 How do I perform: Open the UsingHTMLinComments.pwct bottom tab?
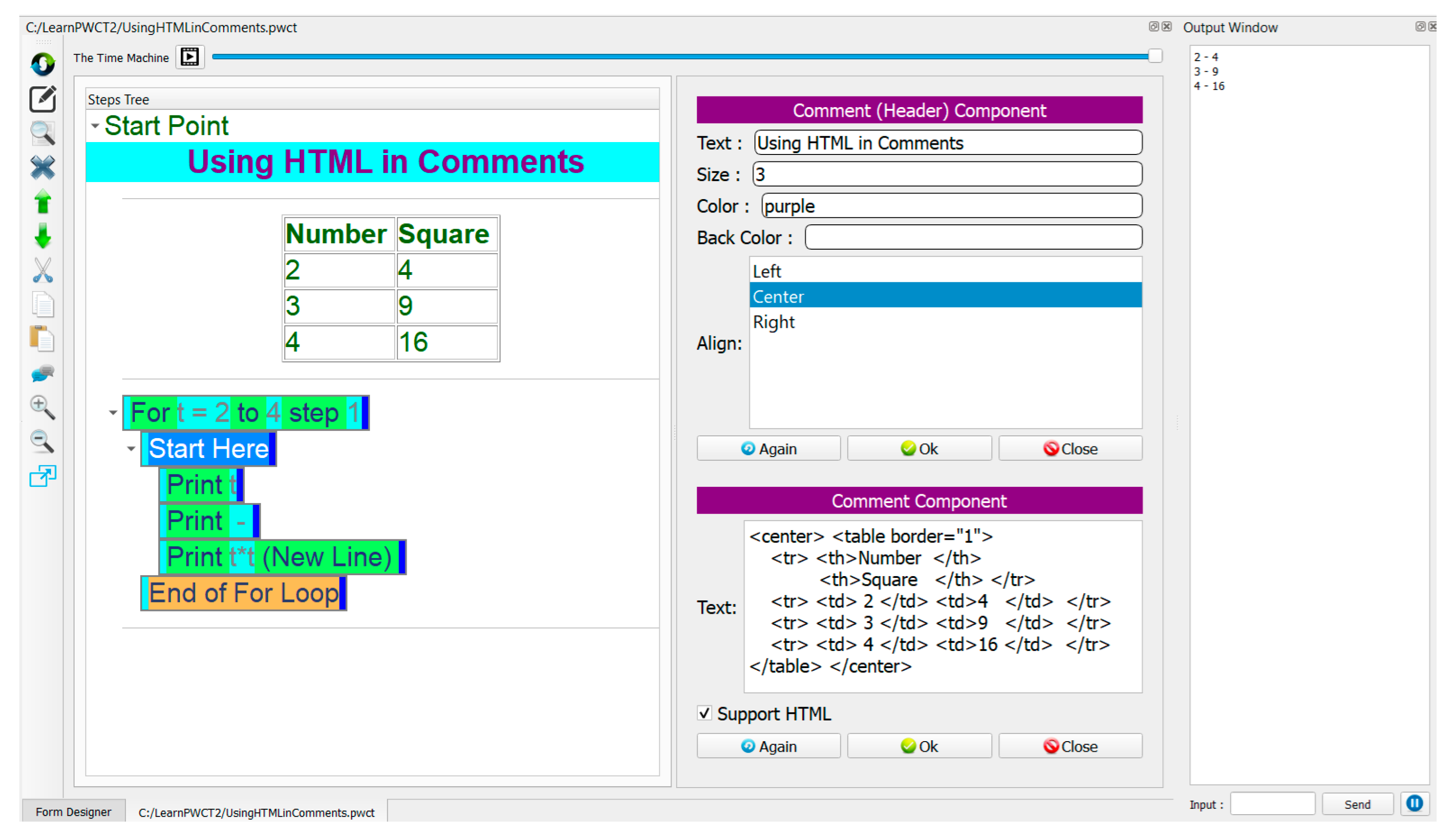(x=256, y=812)
